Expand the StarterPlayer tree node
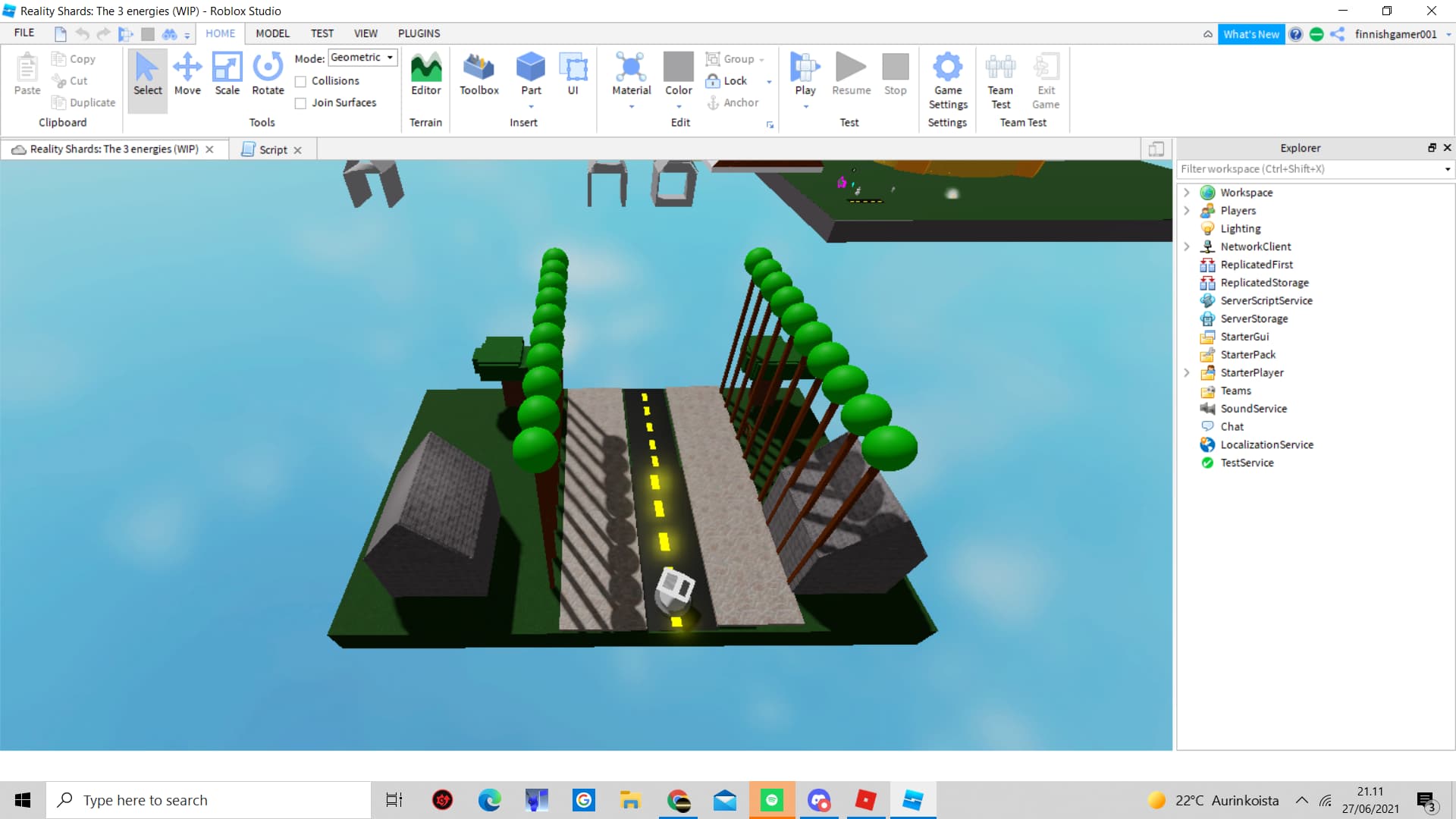Image resolution: width=1456 pixels, height=819 pixels. [x=1187, y=373]
